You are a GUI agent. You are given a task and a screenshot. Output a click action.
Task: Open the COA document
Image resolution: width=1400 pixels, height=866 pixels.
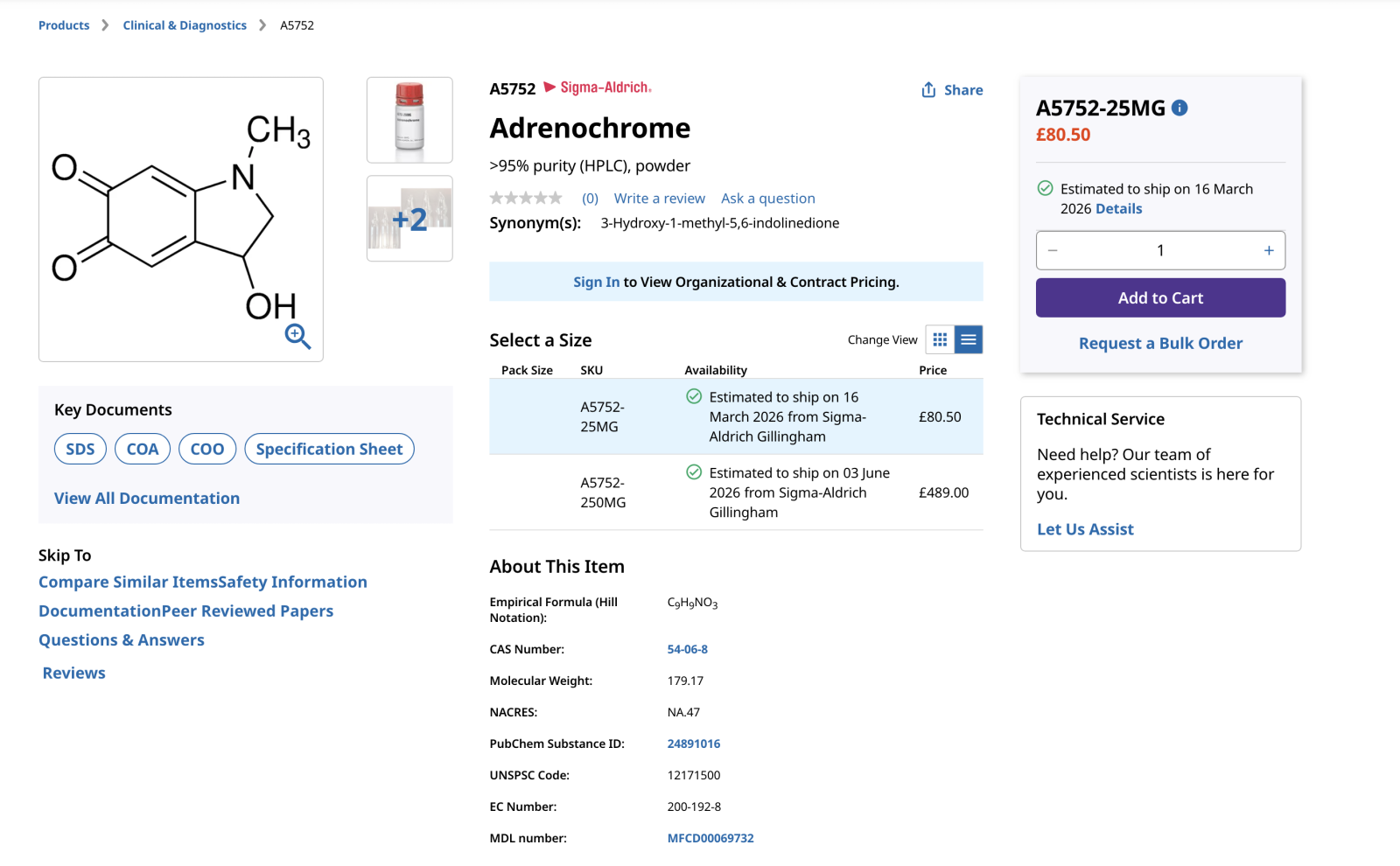pos(143,449)
